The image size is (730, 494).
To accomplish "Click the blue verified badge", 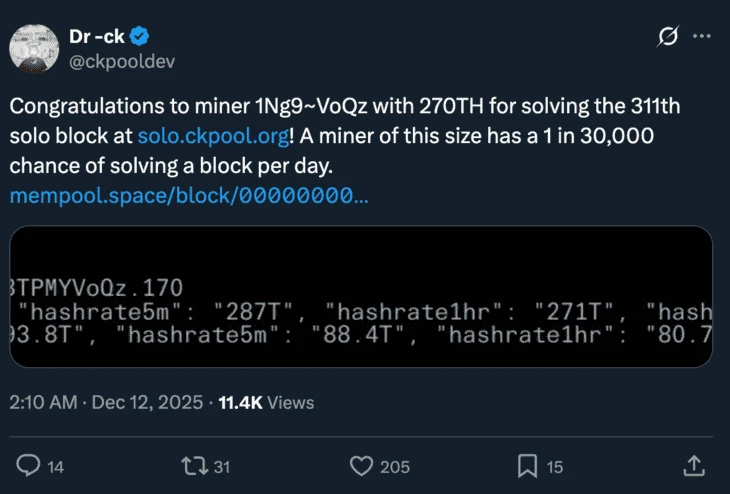I will (141, 37).
